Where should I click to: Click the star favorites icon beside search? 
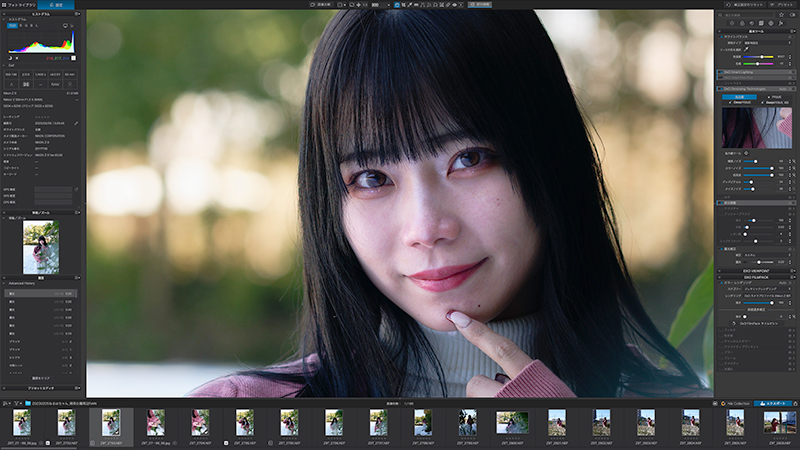(x=781, y=15)
